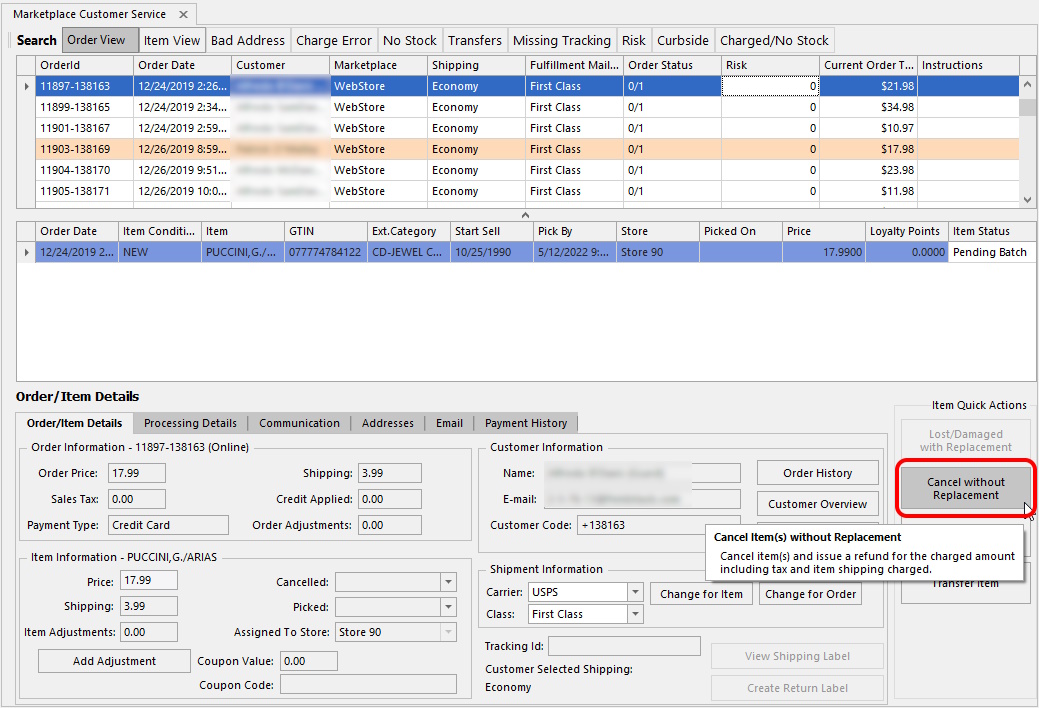Open the Class First Class dropdown

coord(635,615)
